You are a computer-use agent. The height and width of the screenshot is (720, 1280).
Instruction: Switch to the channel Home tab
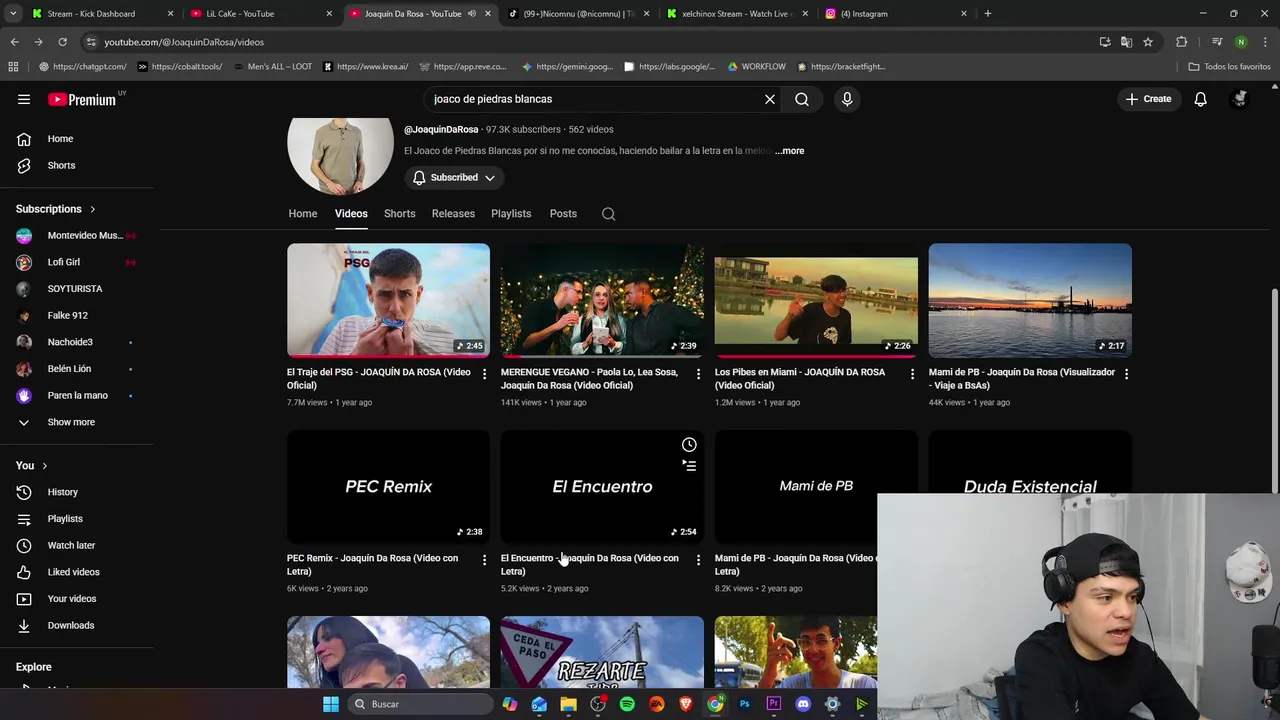pyautogui.click(x=303, y=214)
